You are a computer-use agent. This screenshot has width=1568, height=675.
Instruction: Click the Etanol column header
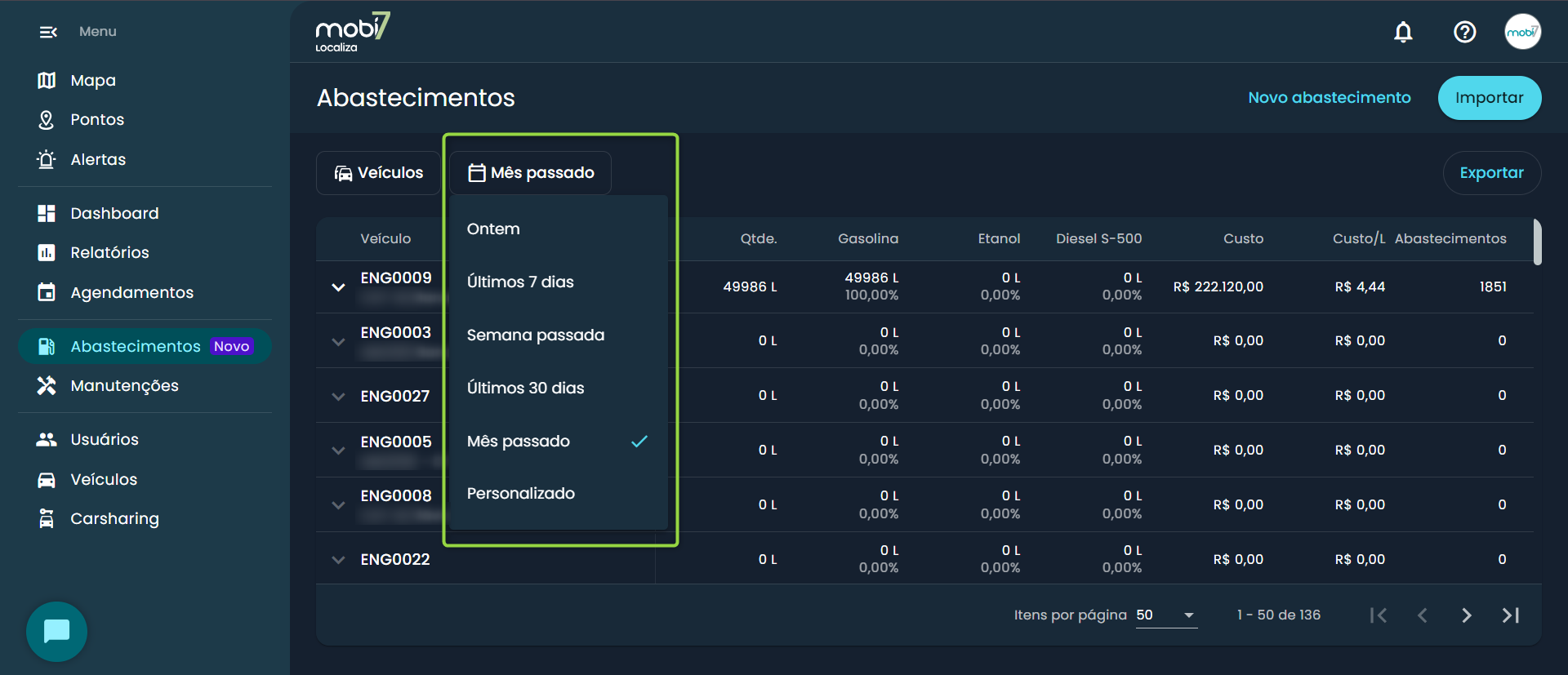point(999,238)
